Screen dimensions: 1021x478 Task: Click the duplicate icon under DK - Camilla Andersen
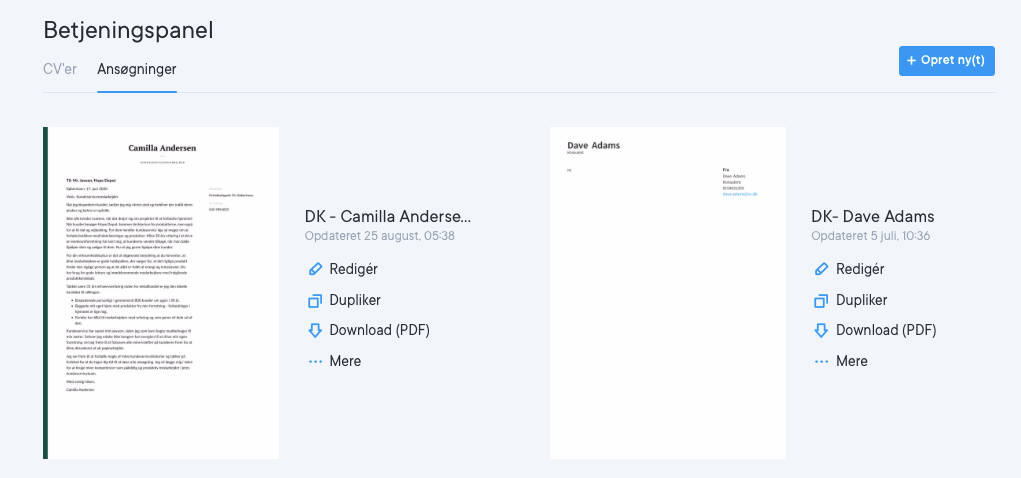315,300
